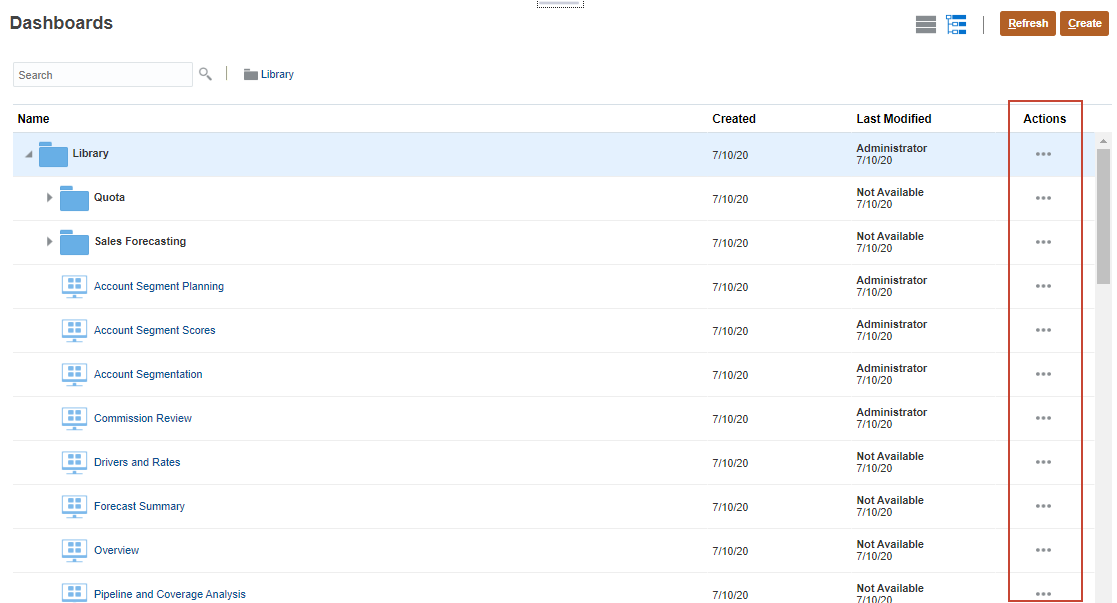Open actions menu for Library folder
This screenshot has width=1117, height=603.
point(1043,154)
